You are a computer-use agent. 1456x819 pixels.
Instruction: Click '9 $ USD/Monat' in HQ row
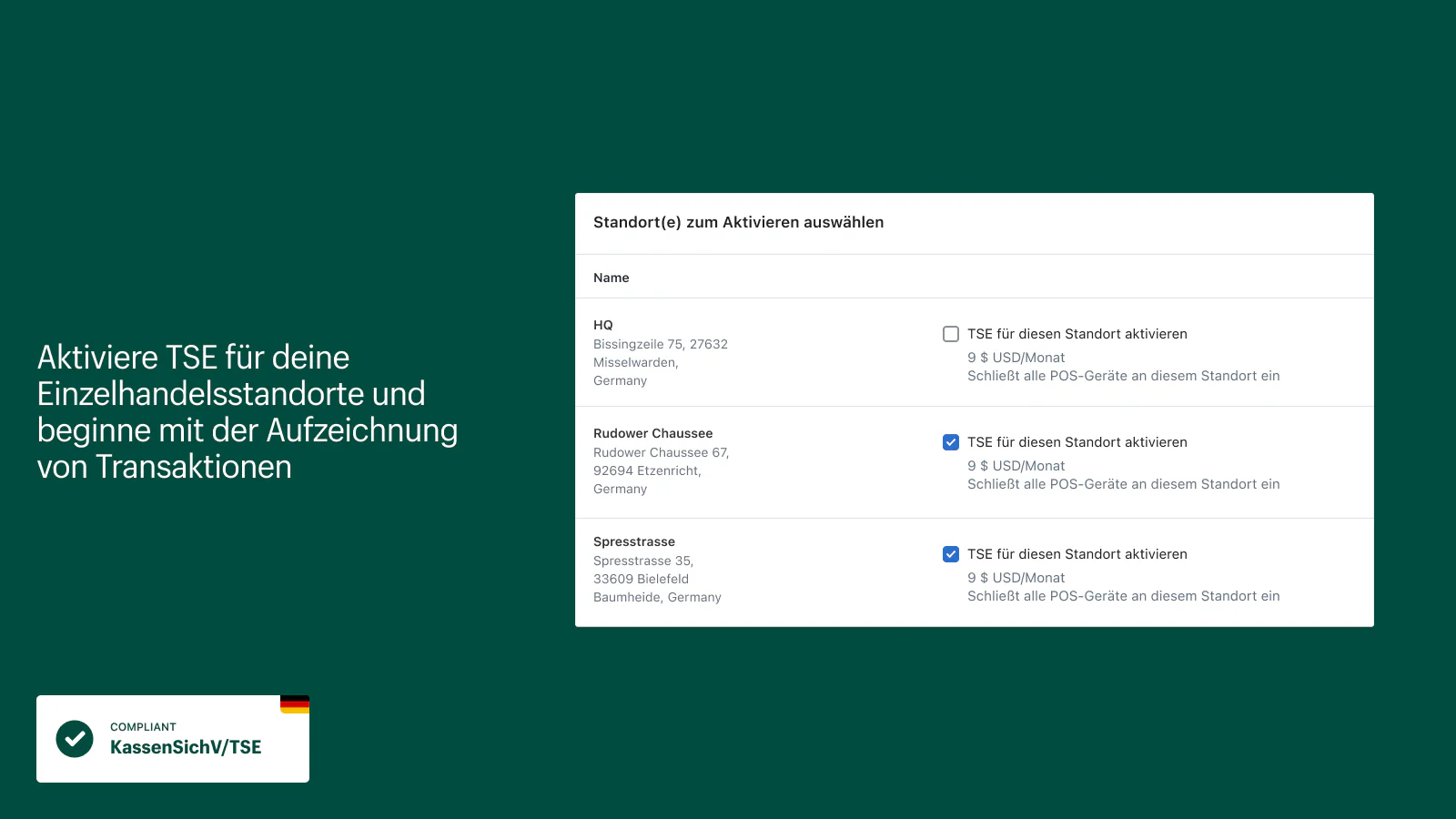tap(1016, 358)
